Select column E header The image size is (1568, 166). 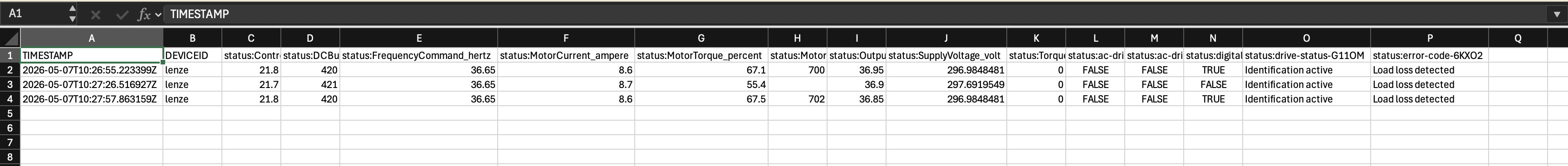pyautogui.click(x=419, y=38)
